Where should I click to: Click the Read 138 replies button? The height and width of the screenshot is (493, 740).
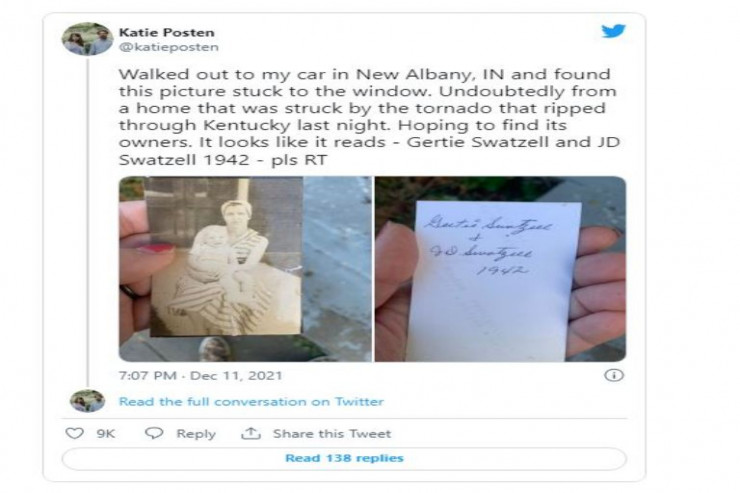coord(344,459)
